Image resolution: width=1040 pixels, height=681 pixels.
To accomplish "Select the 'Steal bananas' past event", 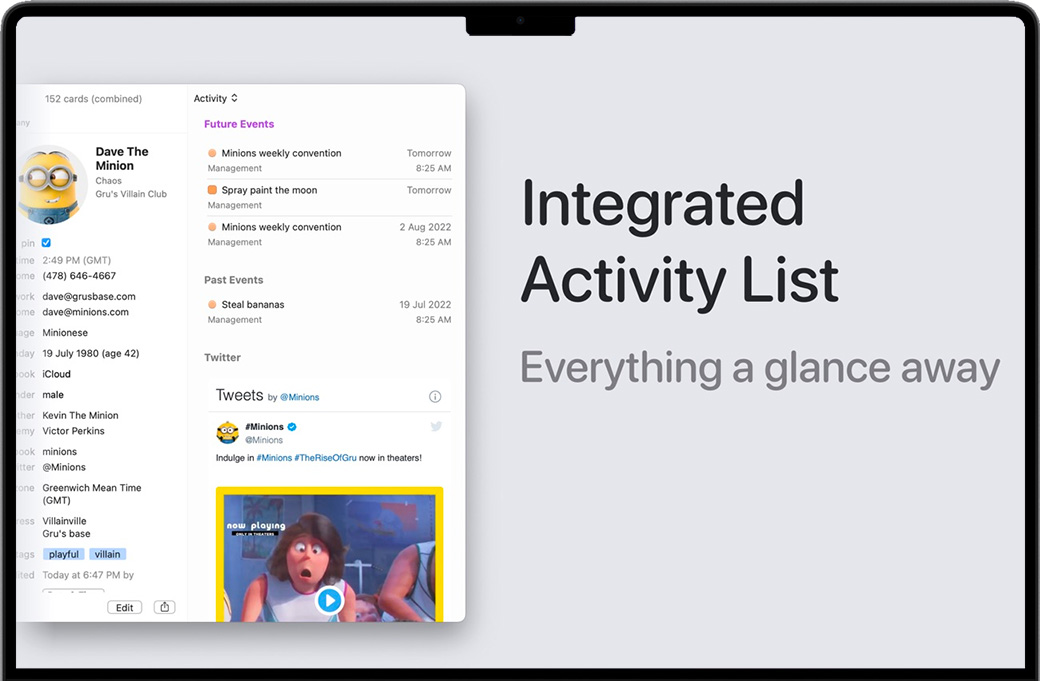I will pyautogui.click(x=330, y=312).
